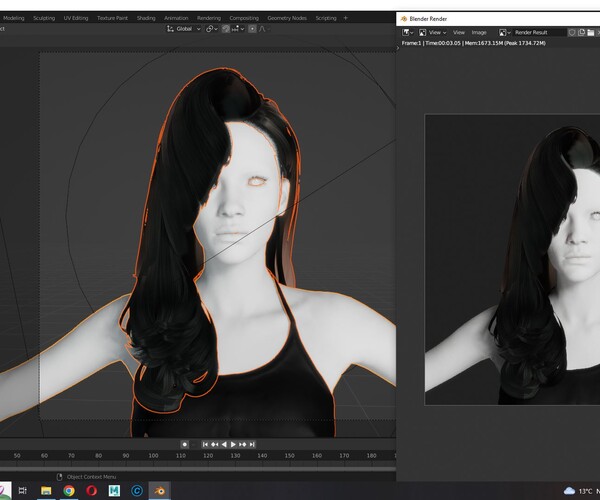Switch to the Animation workspace tab

coord(176,18)
